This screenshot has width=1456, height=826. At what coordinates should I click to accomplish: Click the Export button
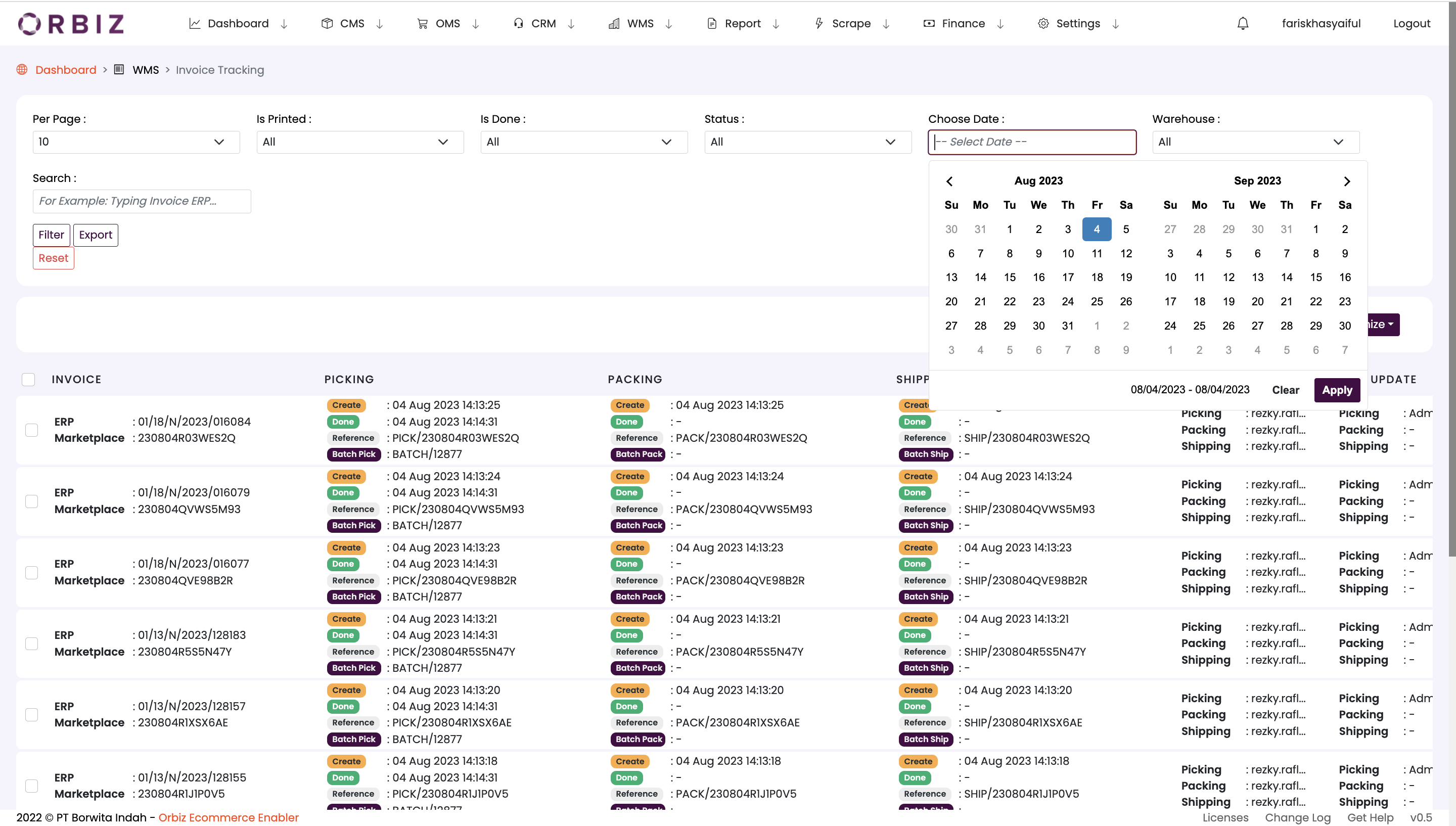[x=95, y=235]
